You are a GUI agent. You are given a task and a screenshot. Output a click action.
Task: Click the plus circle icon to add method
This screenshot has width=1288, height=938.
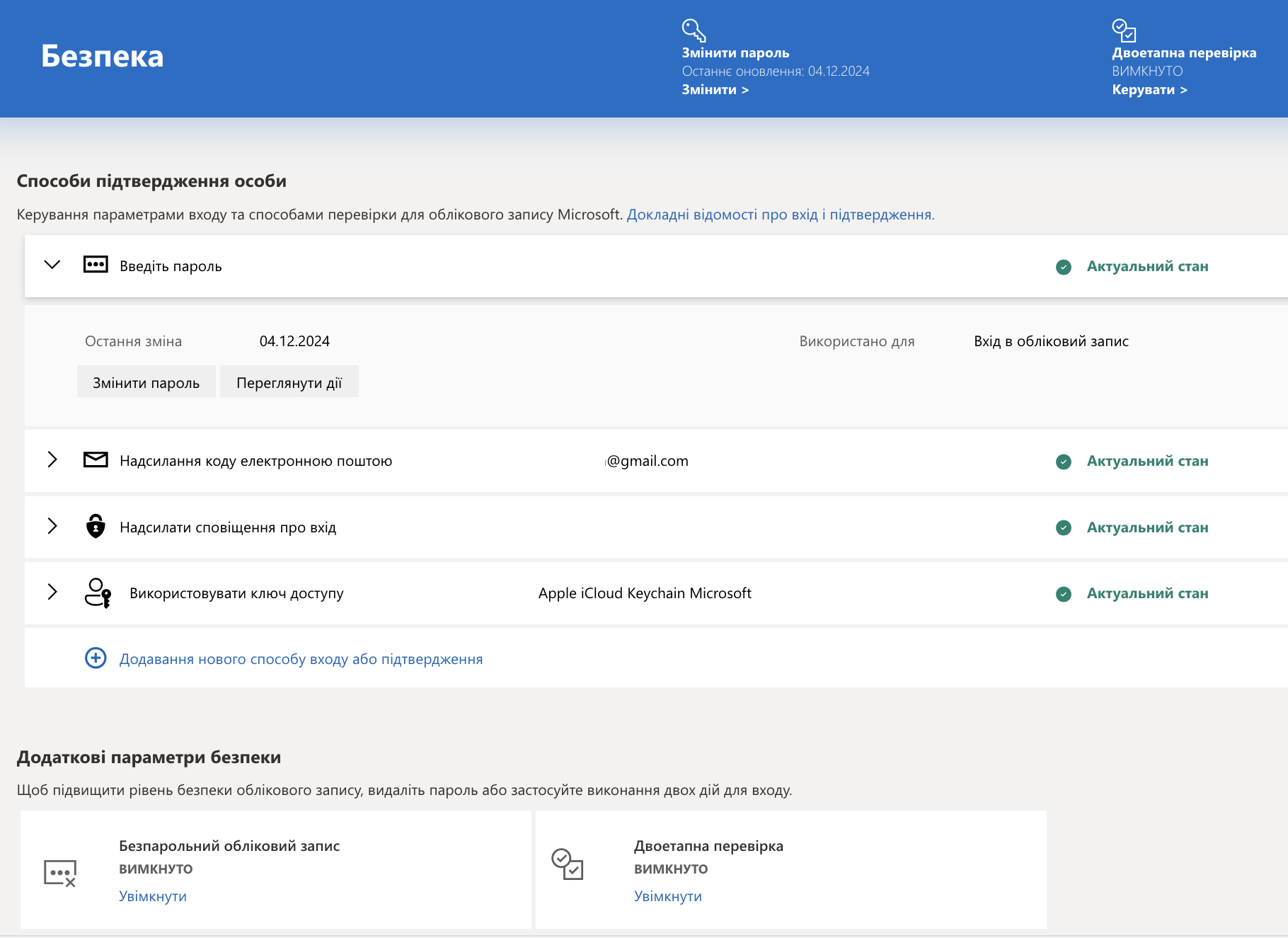96,658
